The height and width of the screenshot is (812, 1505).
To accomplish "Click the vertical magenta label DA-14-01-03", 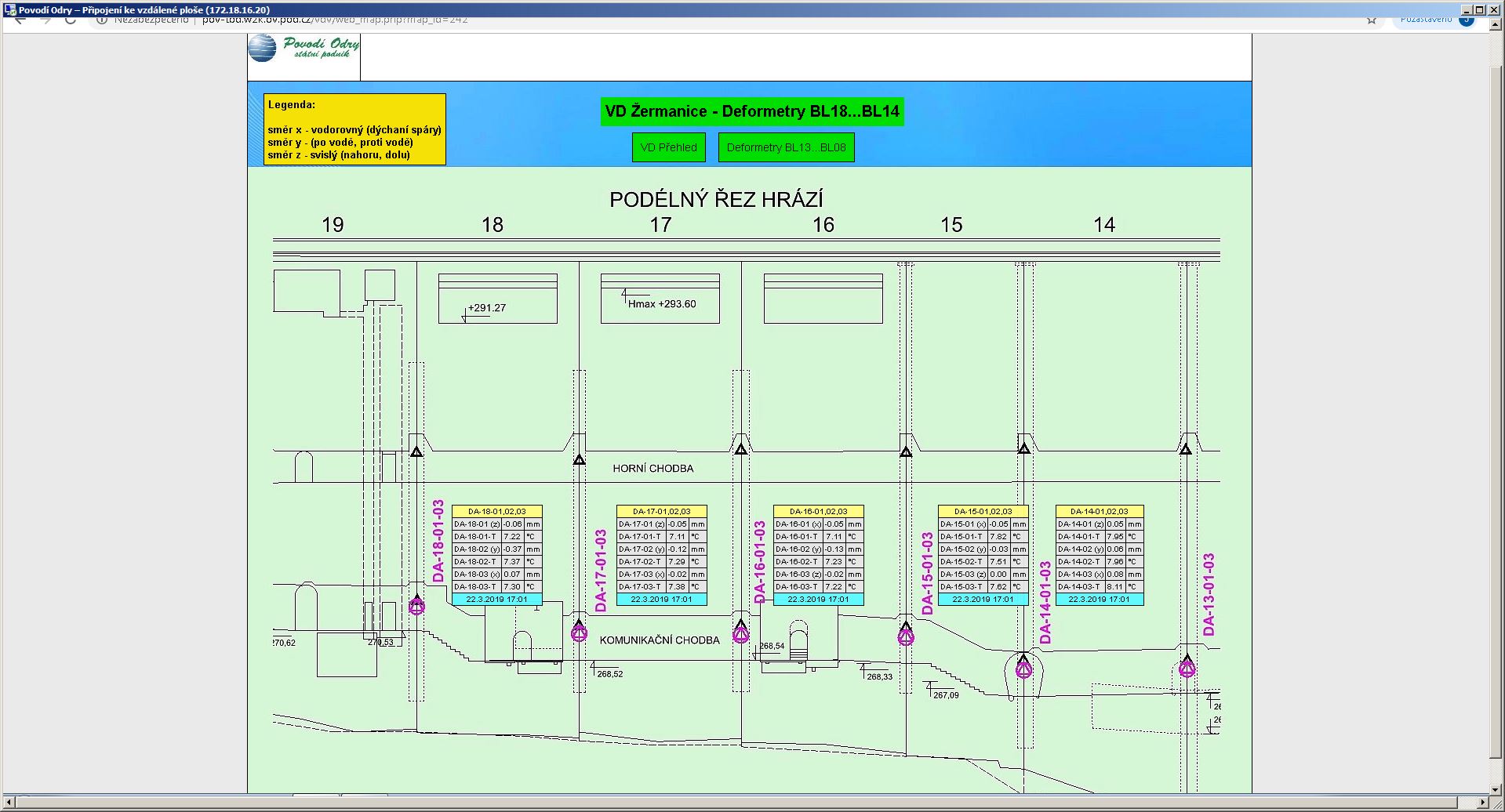I will pos(1045,603).
